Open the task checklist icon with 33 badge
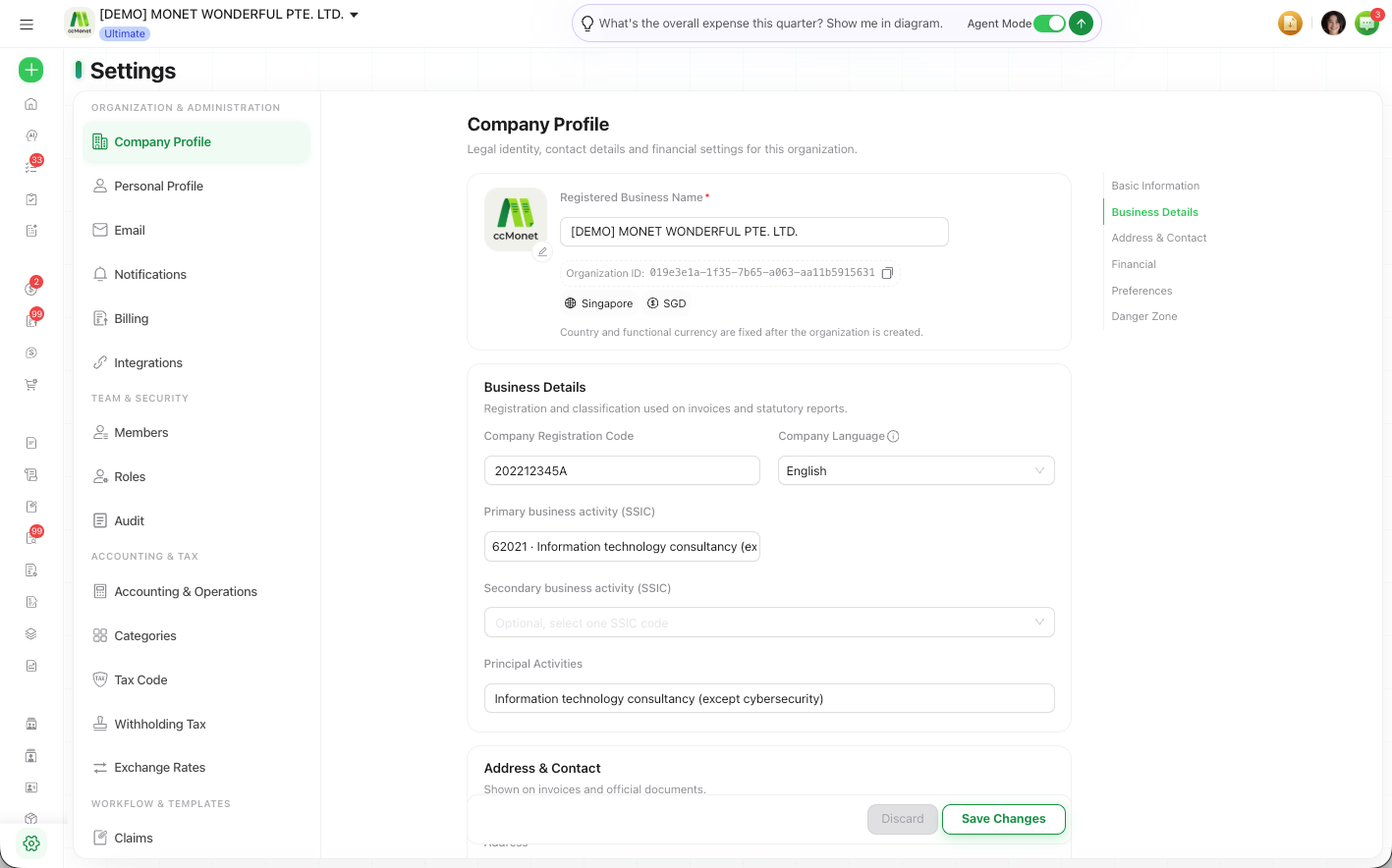The image size is (1392, 868). (31, 167)
